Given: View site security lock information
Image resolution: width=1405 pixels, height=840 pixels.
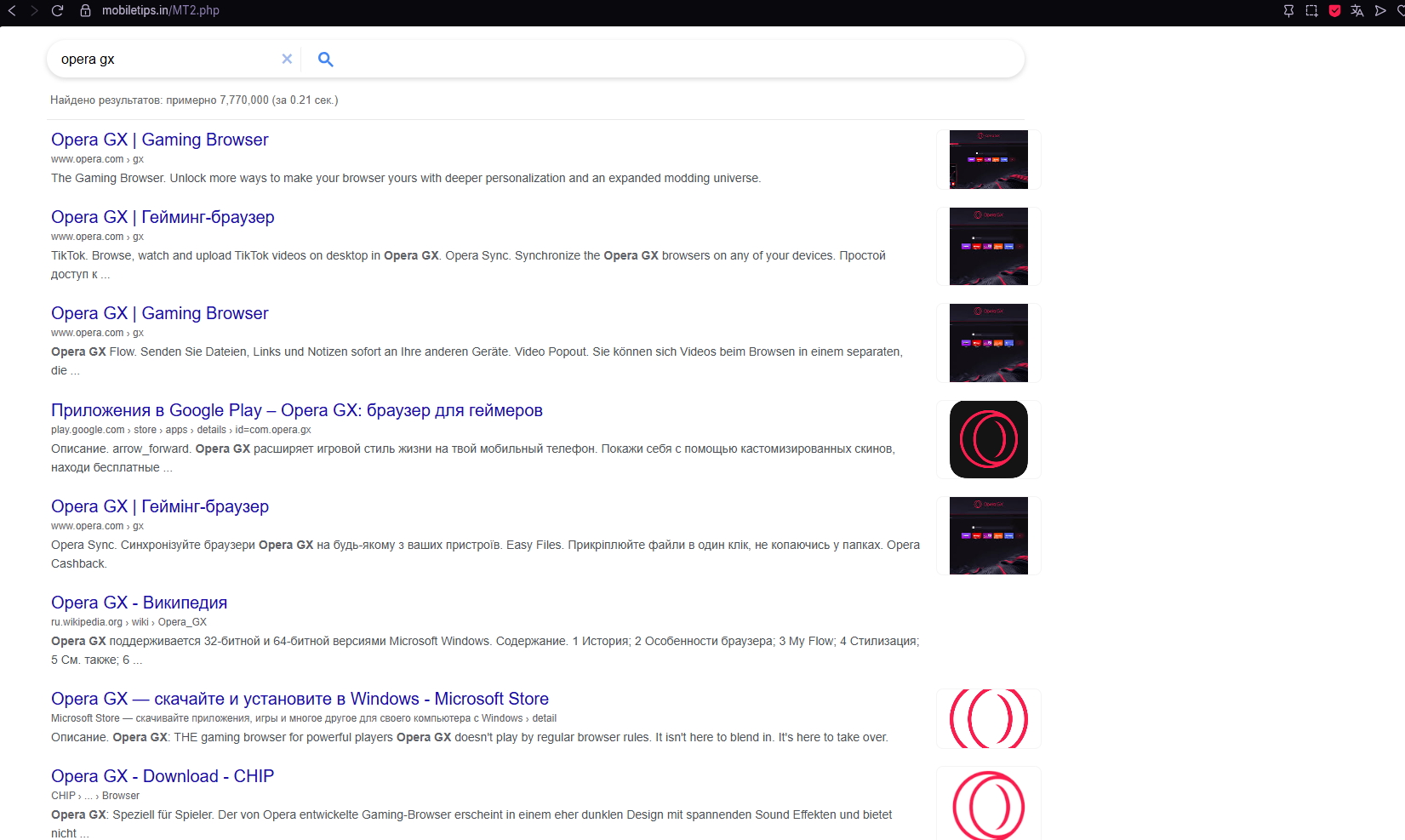Looking at the screenshot, I should [x=85, y=10].
